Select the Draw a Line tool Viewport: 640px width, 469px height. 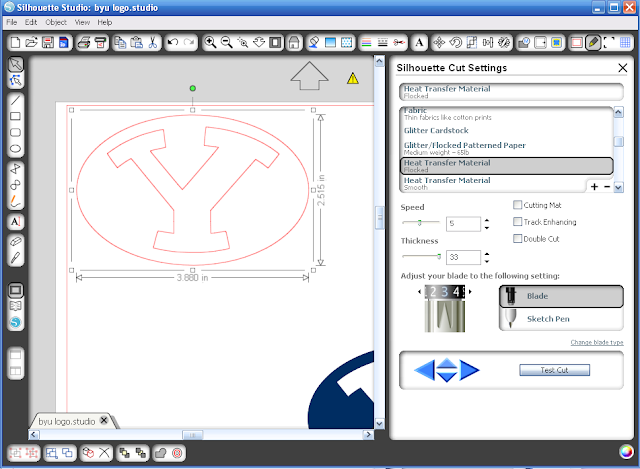(x=15, y=100)
